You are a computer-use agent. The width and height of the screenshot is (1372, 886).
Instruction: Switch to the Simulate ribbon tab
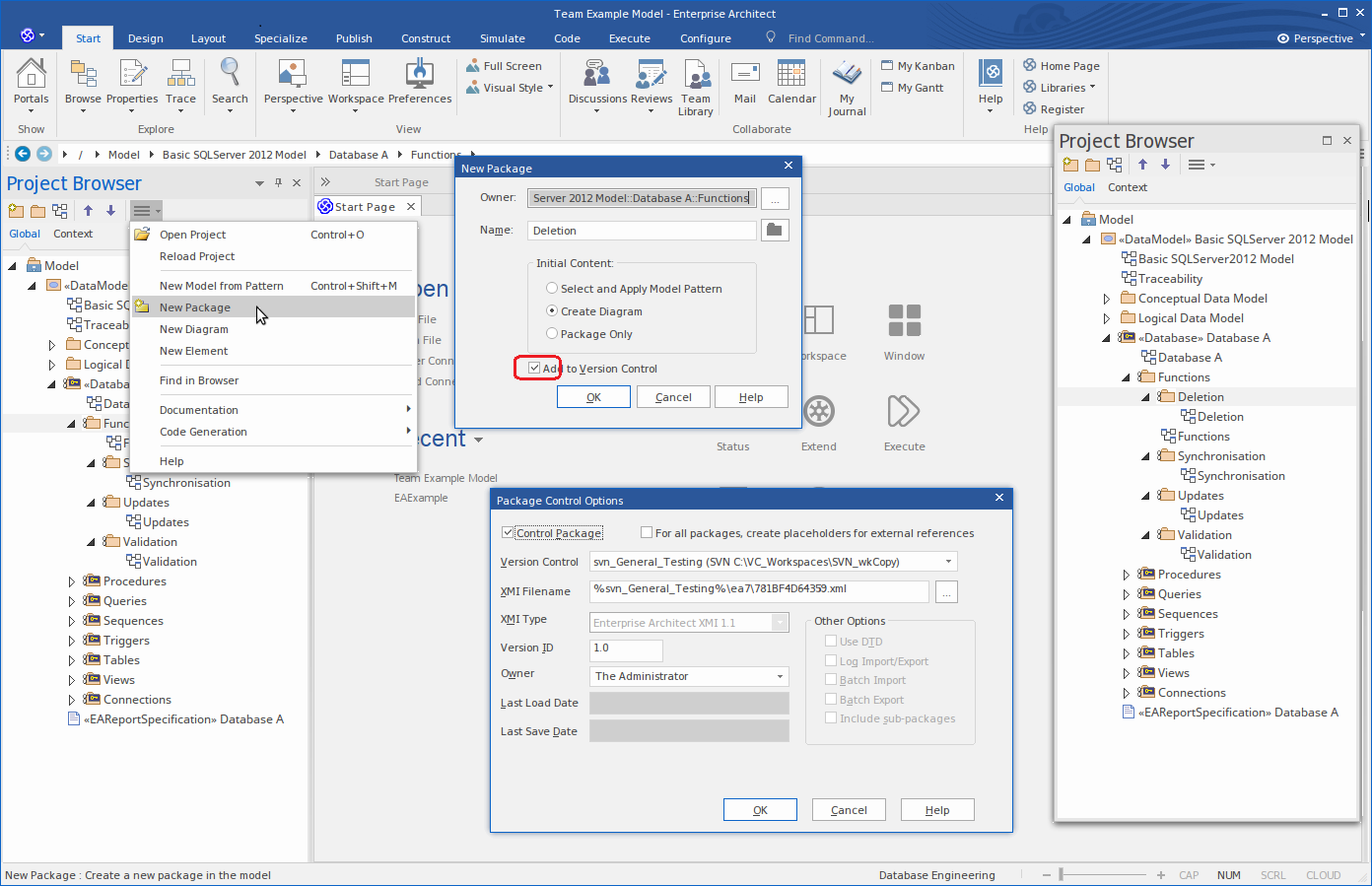pyautogui.click(x=502, y=38)
